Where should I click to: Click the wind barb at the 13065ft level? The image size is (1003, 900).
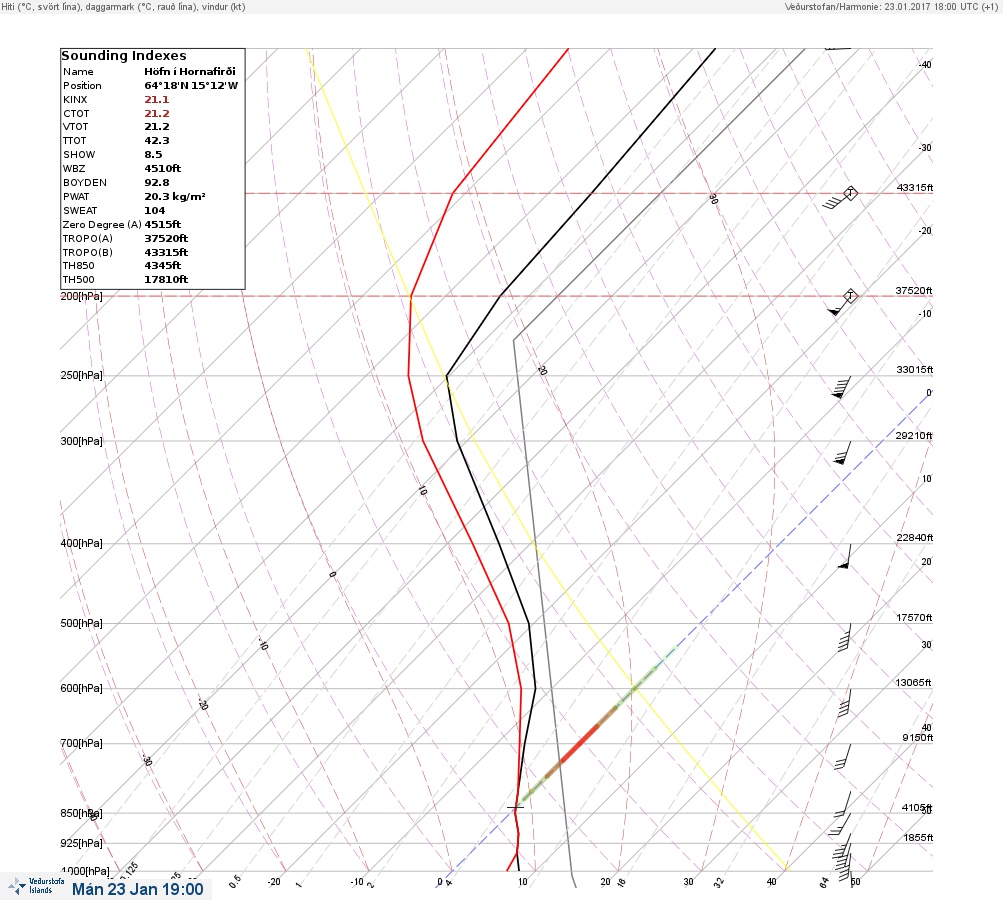pos(844,703)
